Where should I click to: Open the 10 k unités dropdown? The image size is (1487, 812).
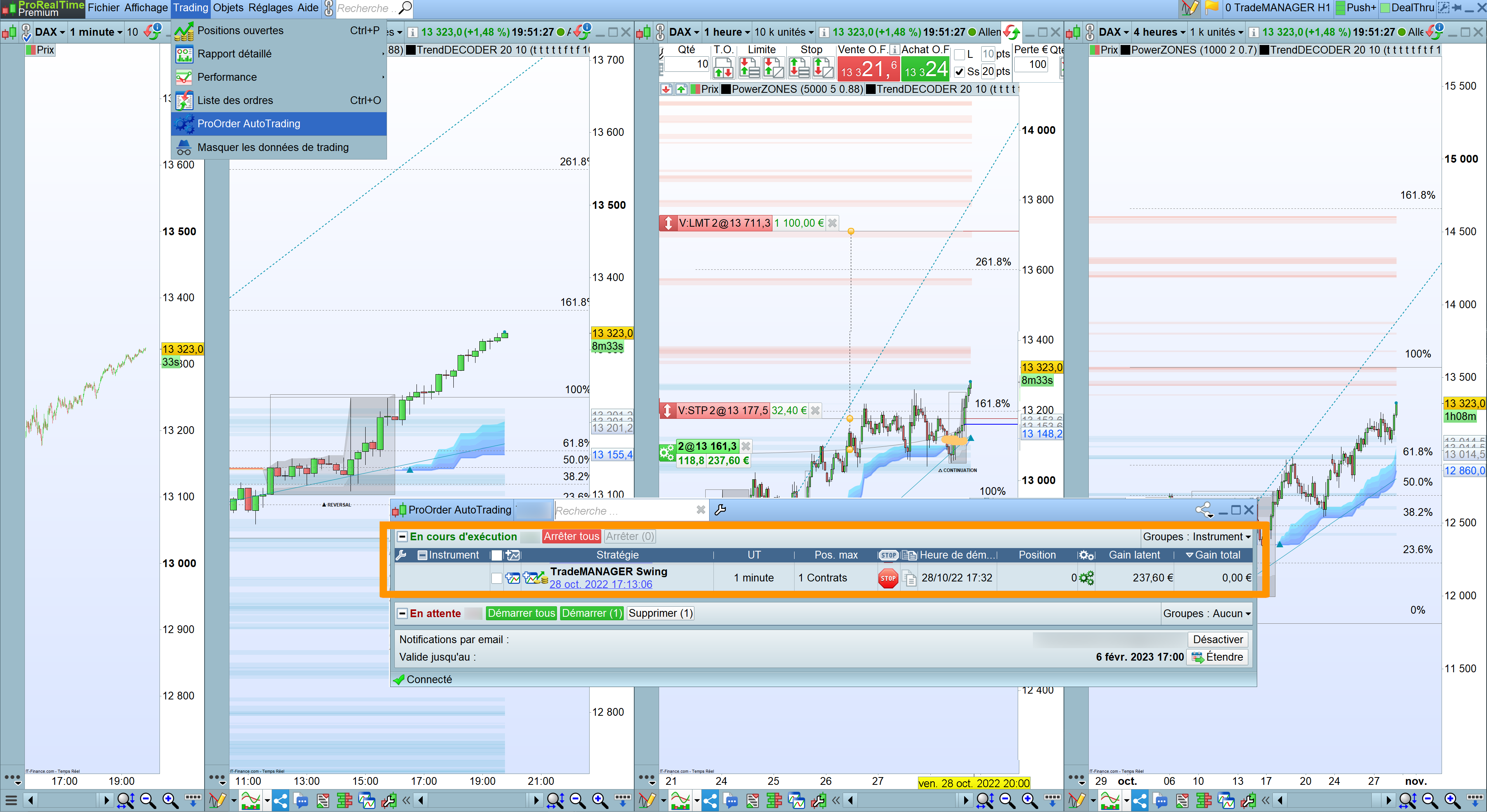[784, 32]
